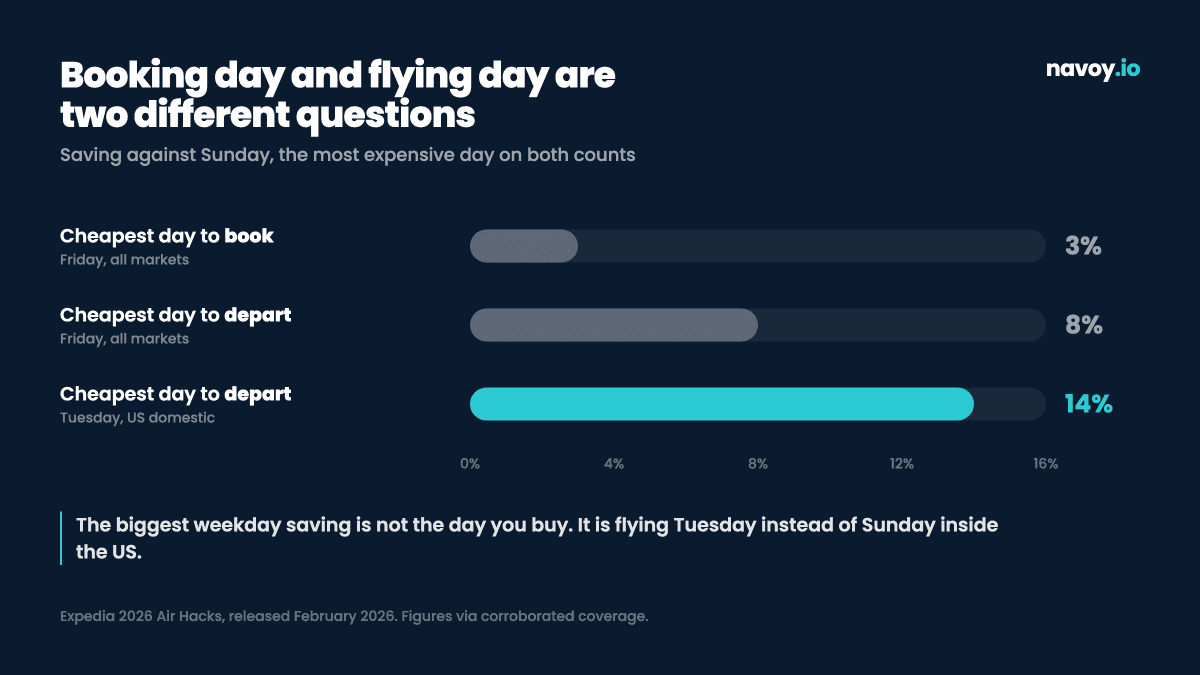Select the chart title heading
Viewport: 1200px width, 675px height.
tap(338, 95)
